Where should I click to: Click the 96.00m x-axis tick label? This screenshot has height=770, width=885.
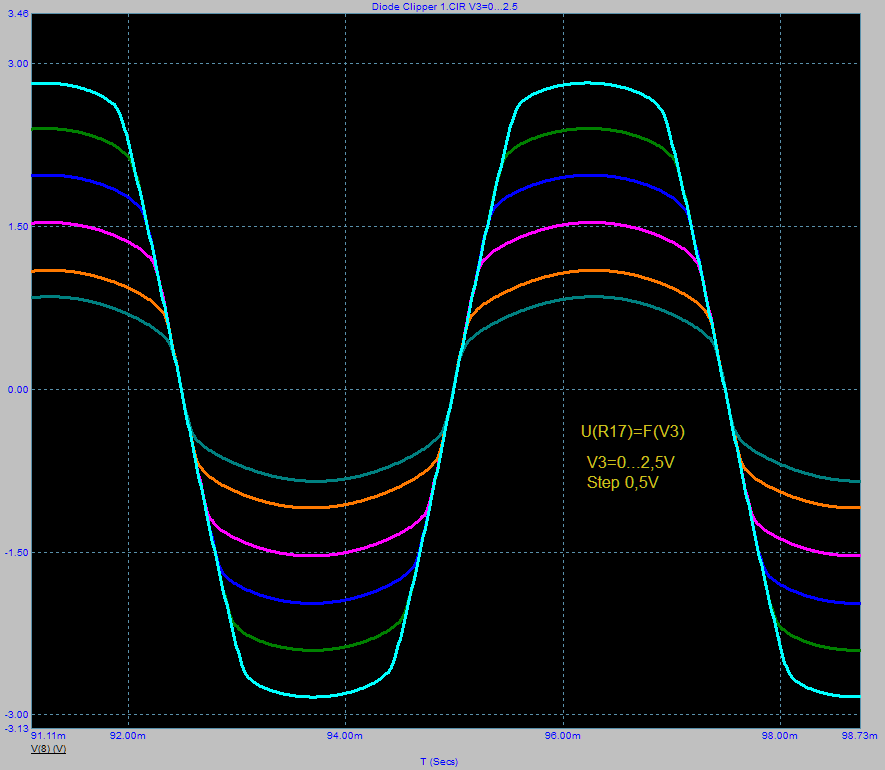pyautogui.click(x=562, y=735)
